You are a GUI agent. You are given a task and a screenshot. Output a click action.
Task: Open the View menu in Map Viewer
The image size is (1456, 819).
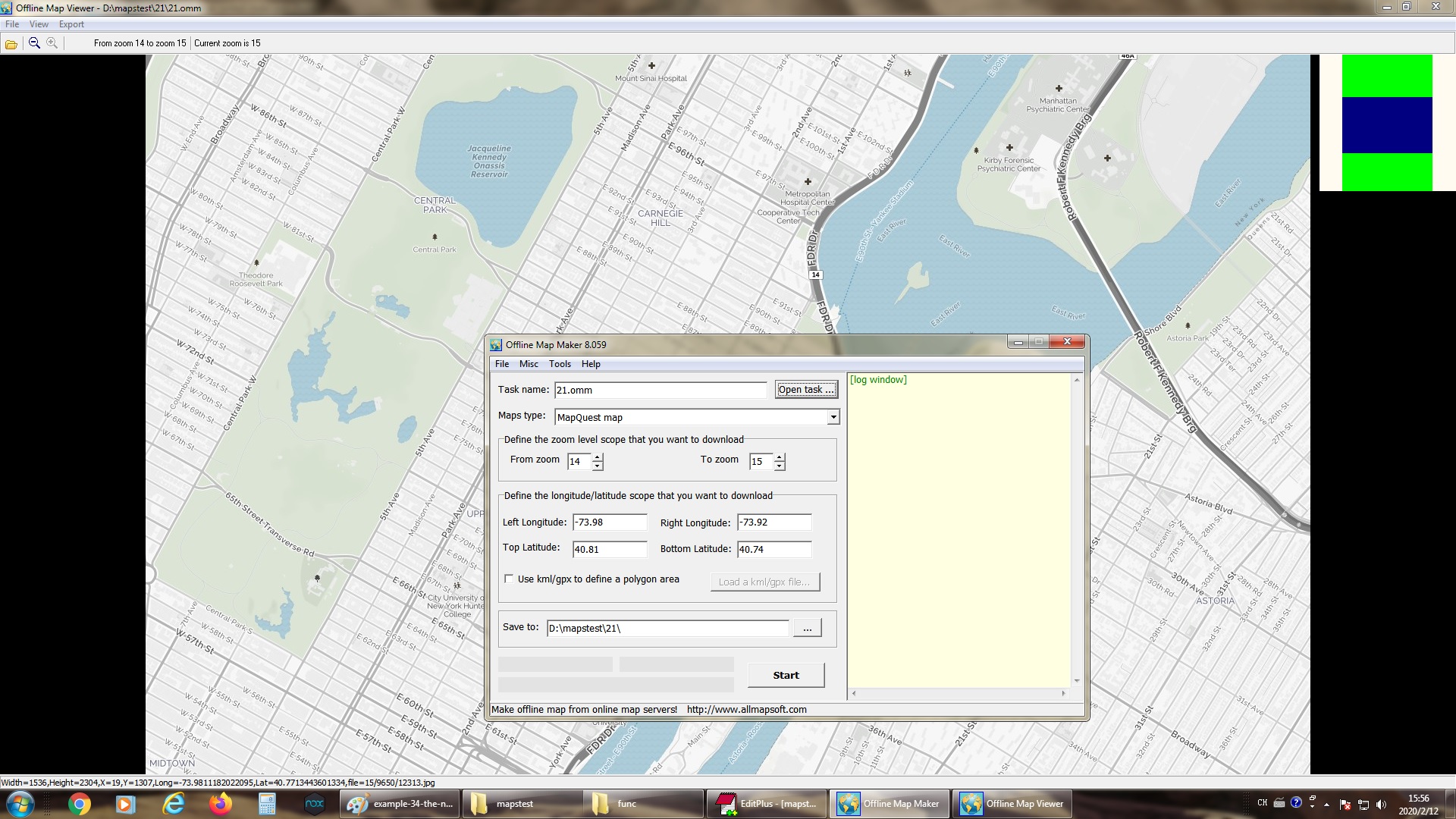click(x=39, y=24)
